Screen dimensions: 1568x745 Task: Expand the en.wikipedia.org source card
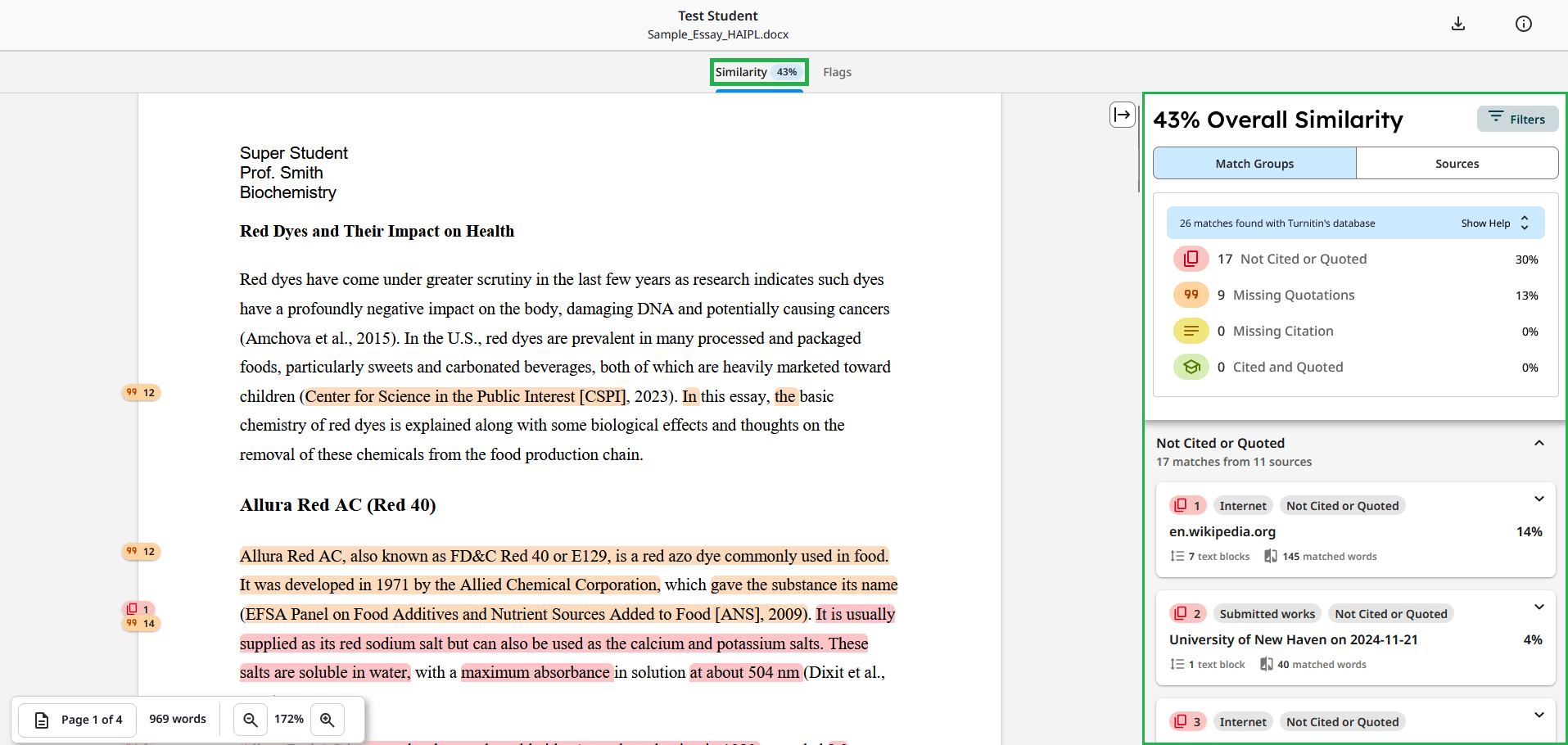(1539, 499)
